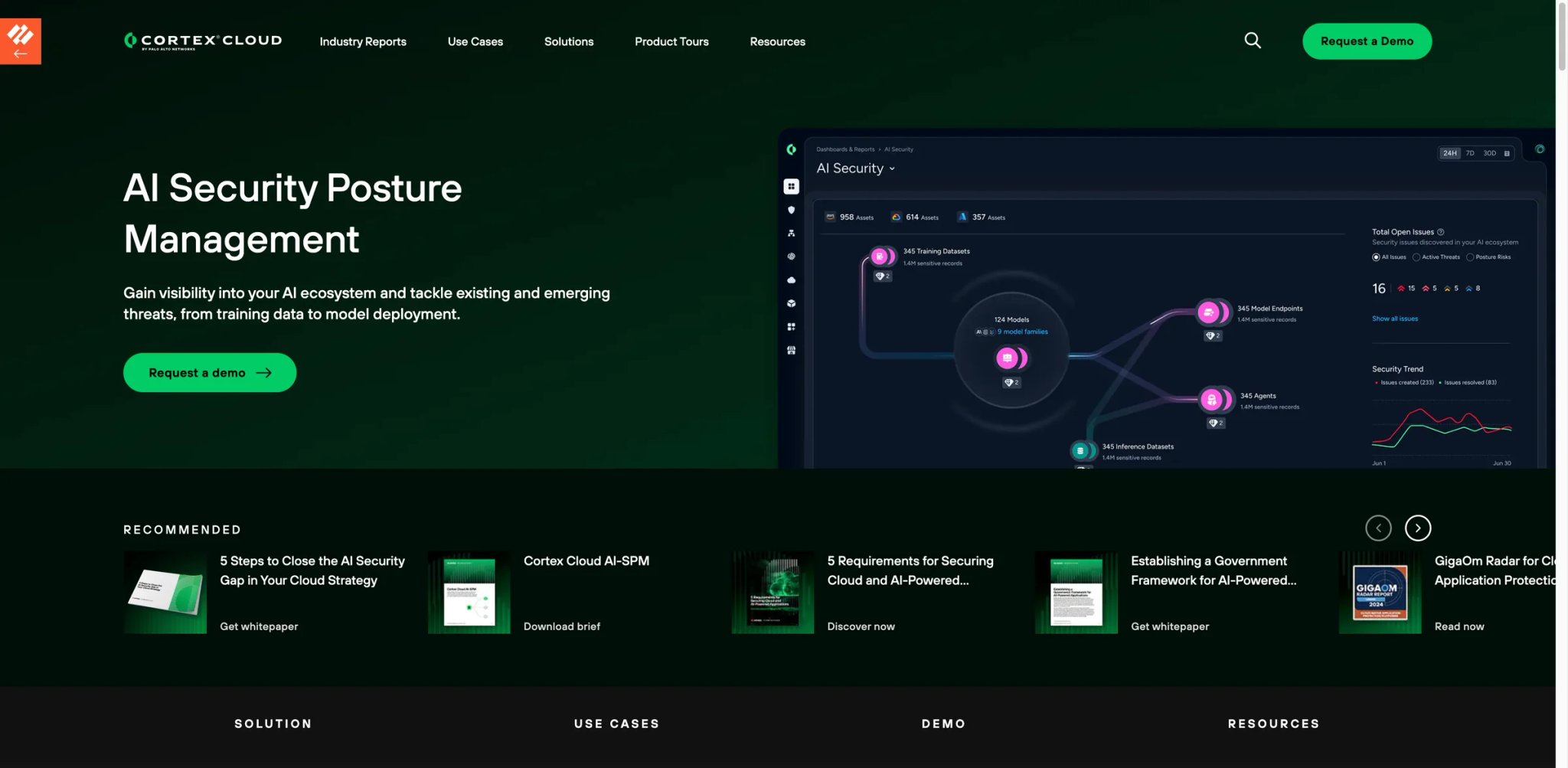Click the Cortex logo icon atop dashboard sidebar
Image resolution: width=1568 pixels, height=768 pixels.
pyautogui.click(x=791, y=149)
